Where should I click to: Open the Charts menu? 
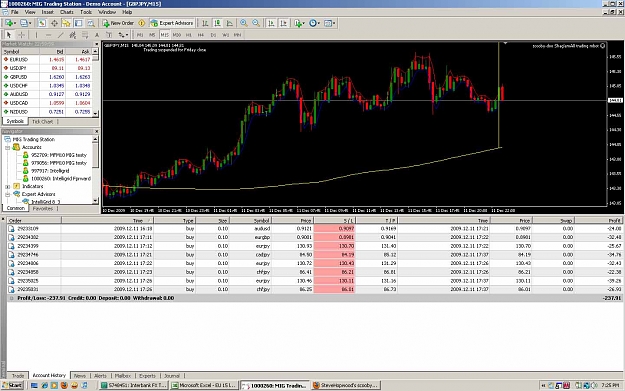(x=67, y=12)
